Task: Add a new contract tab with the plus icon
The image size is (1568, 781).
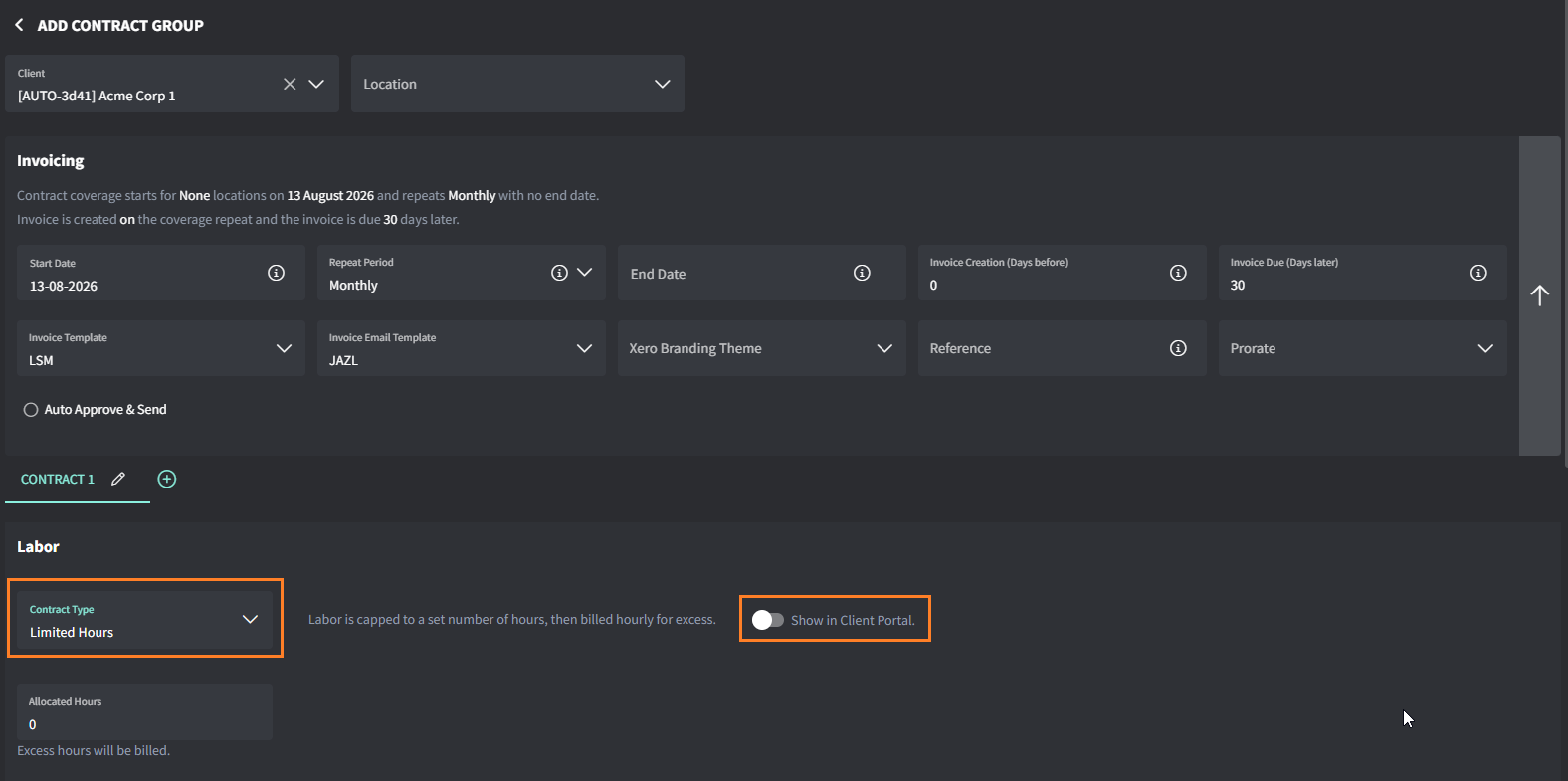Action: (x=167, y=480)
